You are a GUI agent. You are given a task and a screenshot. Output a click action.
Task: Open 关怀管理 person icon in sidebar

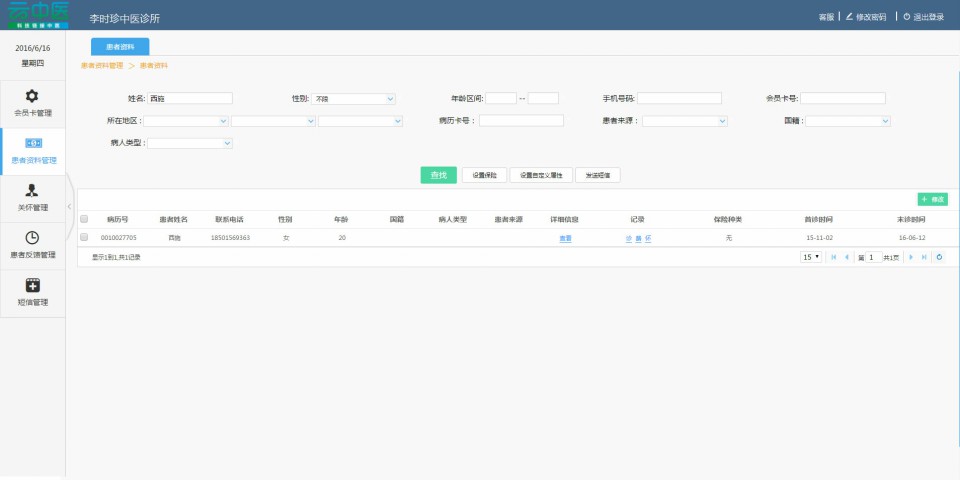(32, 190)
